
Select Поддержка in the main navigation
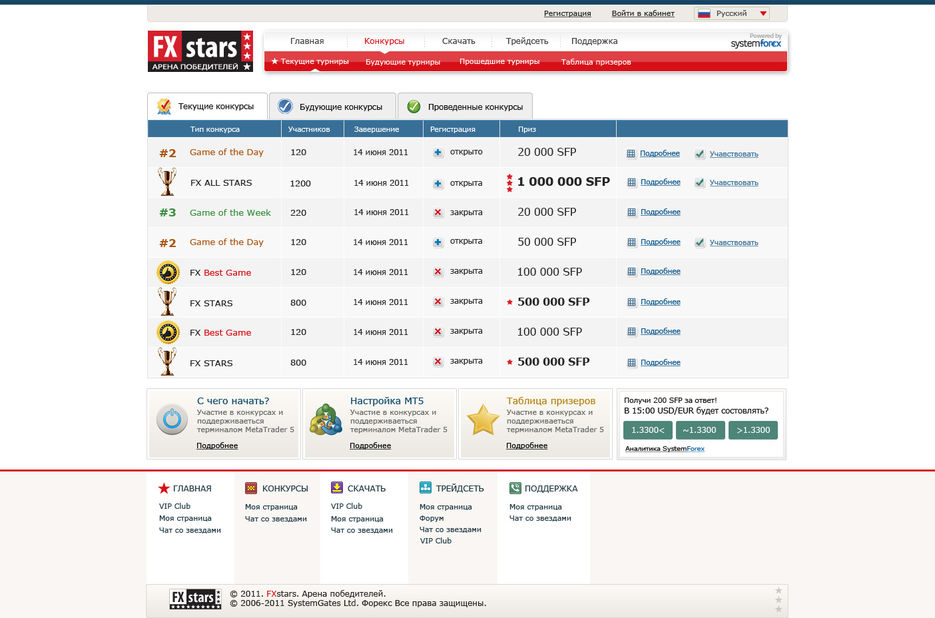[595, 41]
